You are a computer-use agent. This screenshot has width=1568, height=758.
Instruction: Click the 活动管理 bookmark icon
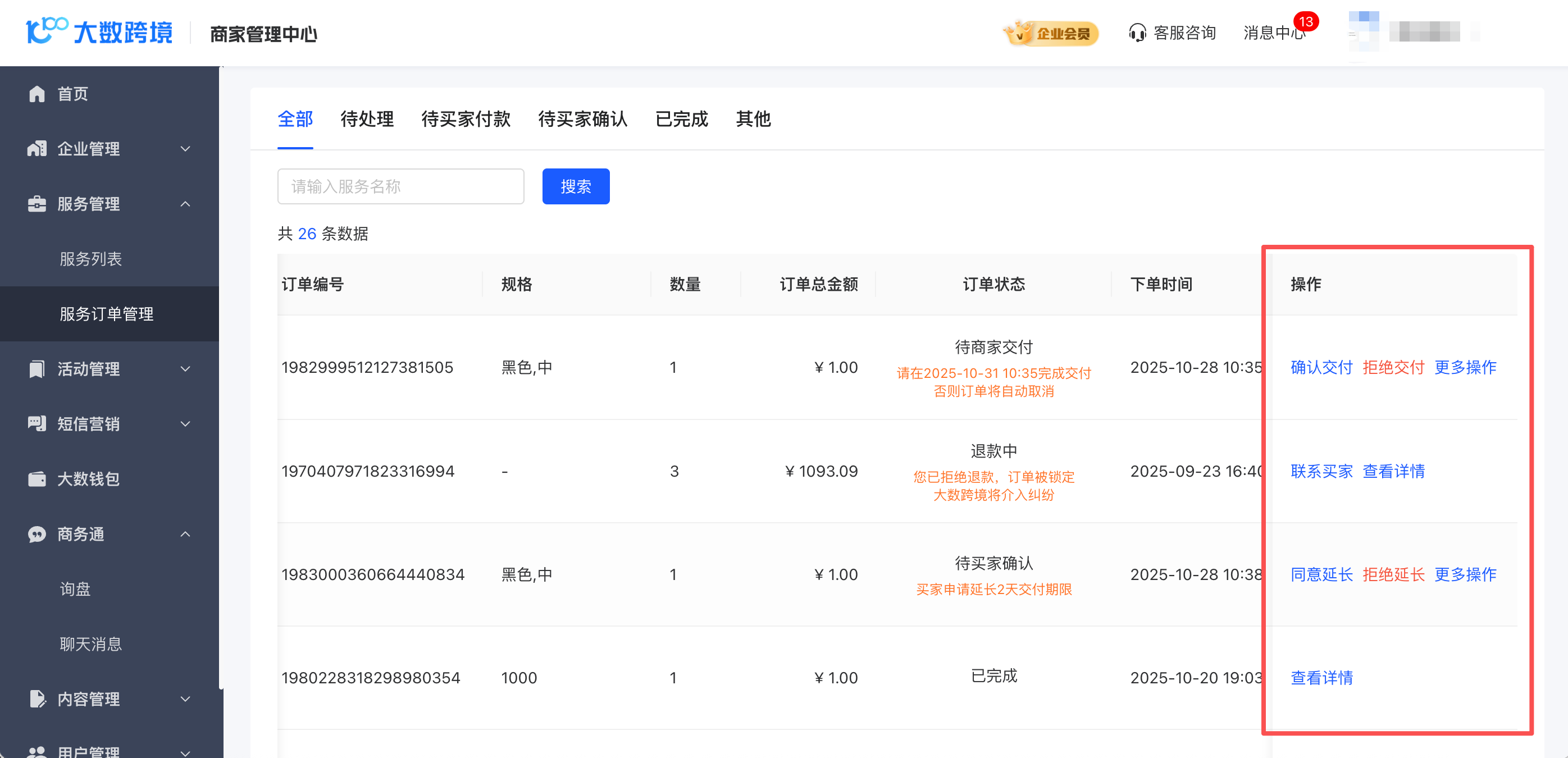(x=37, y=369)
